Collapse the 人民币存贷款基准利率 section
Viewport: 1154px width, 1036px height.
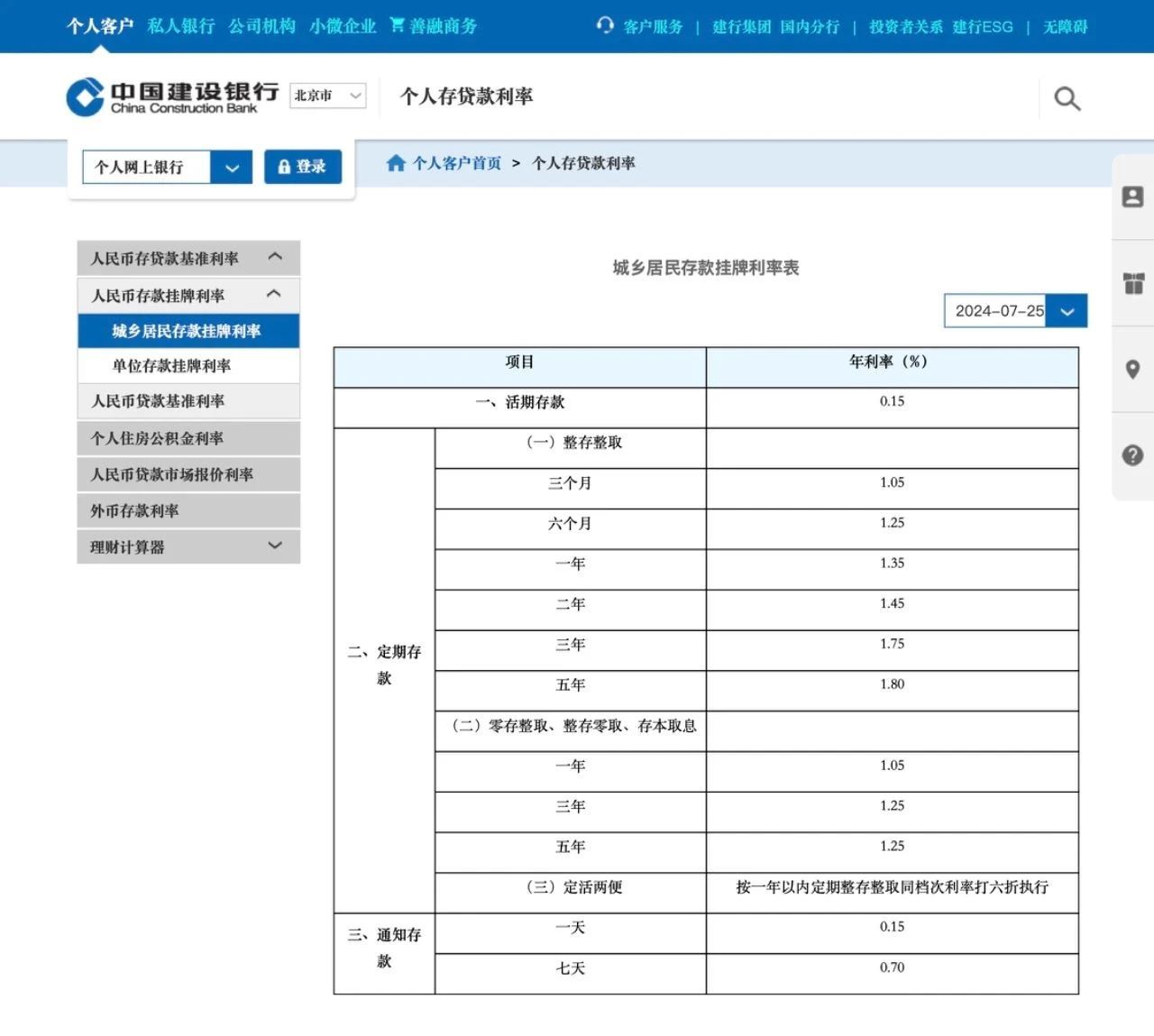275,258
